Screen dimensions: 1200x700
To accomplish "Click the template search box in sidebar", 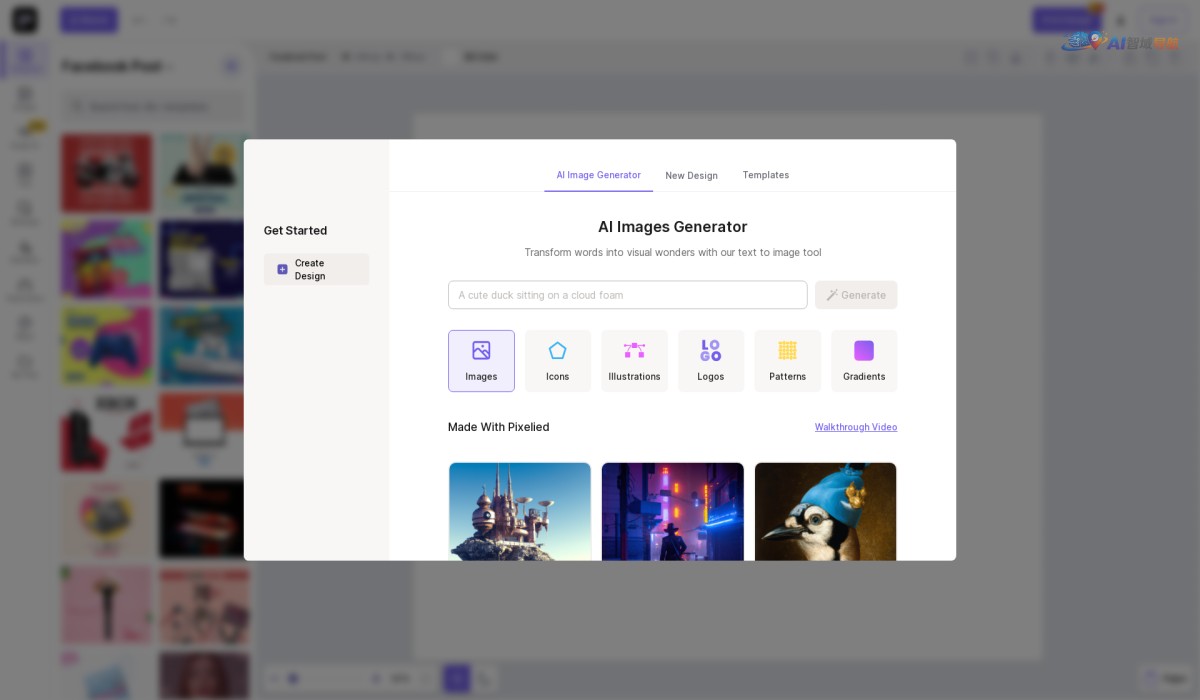I will point(150,106).
